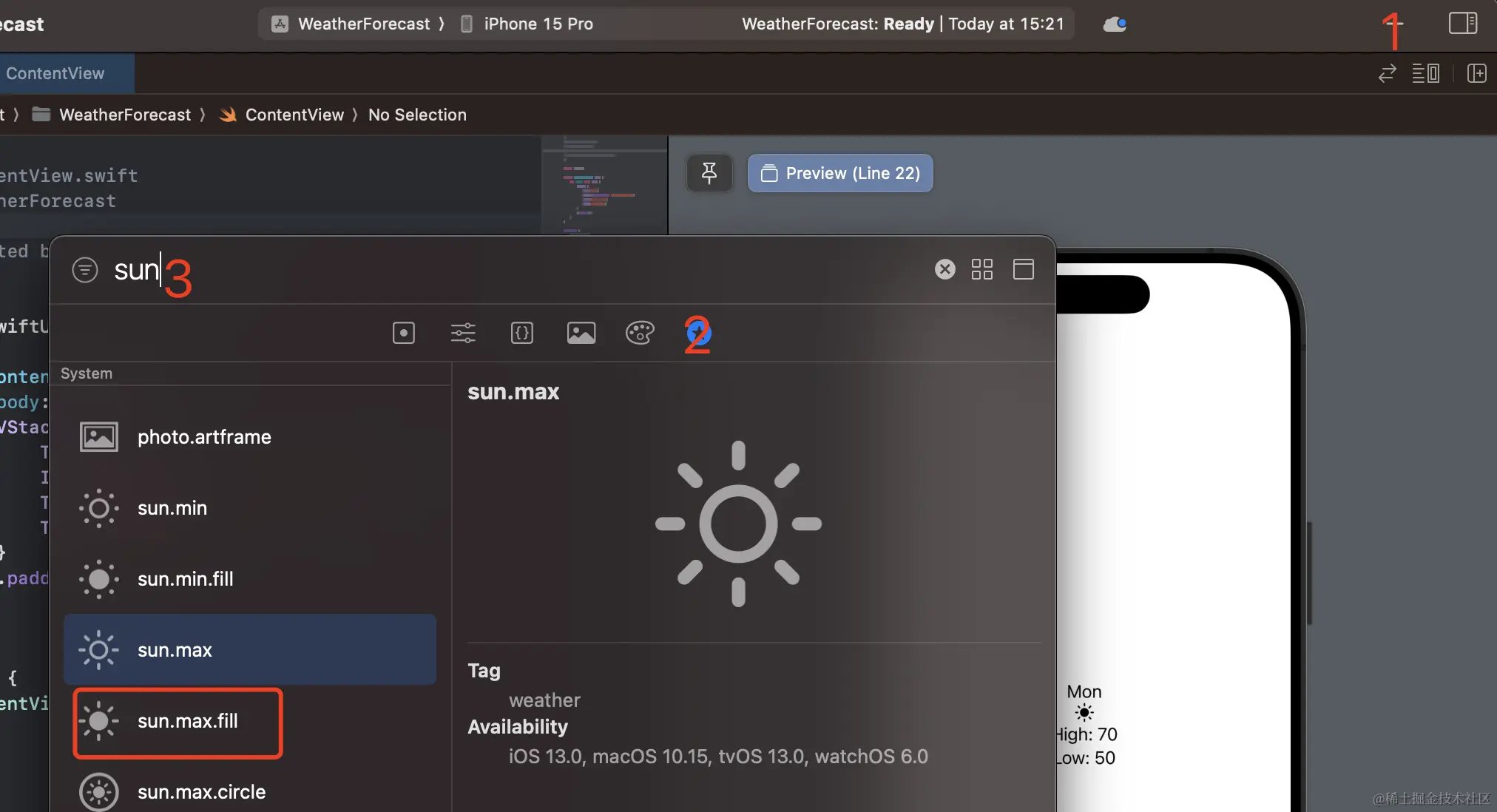1497x812 pixels.
Task: Open WeatherForecast folder breadcrumb
Action: (x=112, y=115)
